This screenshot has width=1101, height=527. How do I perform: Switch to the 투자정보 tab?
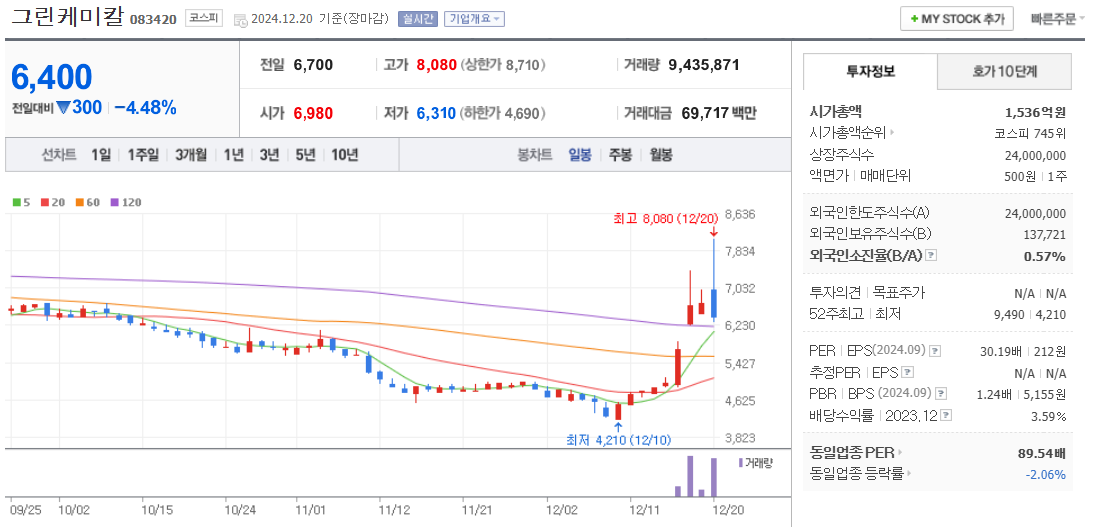(x=870, y=72)
